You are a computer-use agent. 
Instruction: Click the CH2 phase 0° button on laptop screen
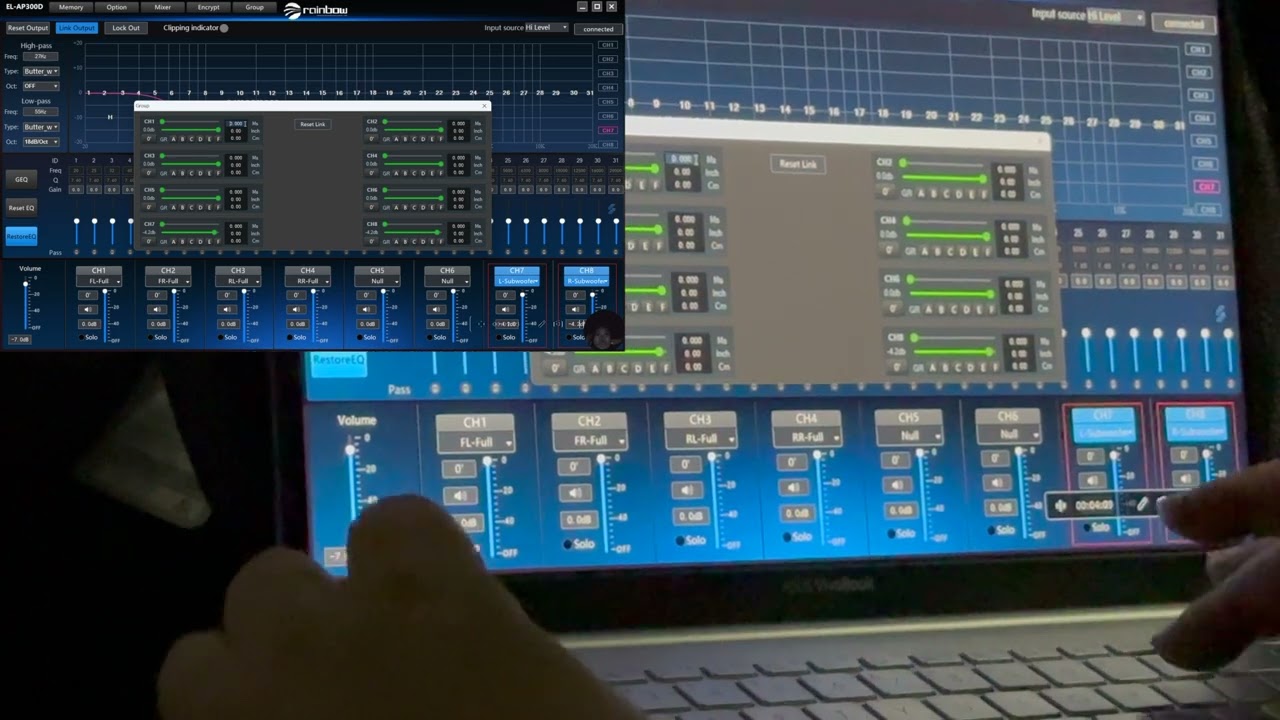pos(574,467)
